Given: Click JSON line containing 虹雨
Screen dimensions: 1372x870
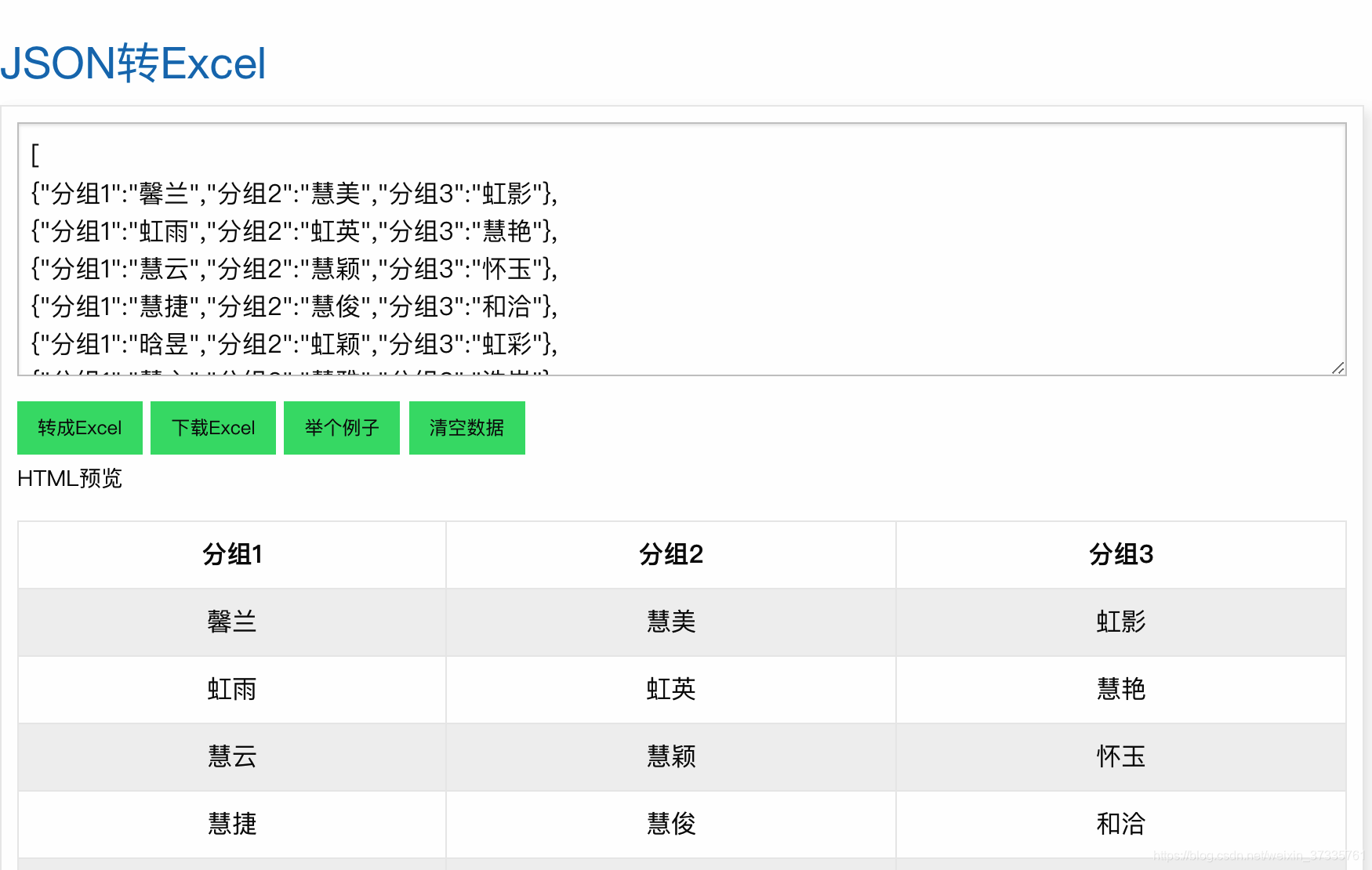Looking at the screenshot, I should pos(294,231).
